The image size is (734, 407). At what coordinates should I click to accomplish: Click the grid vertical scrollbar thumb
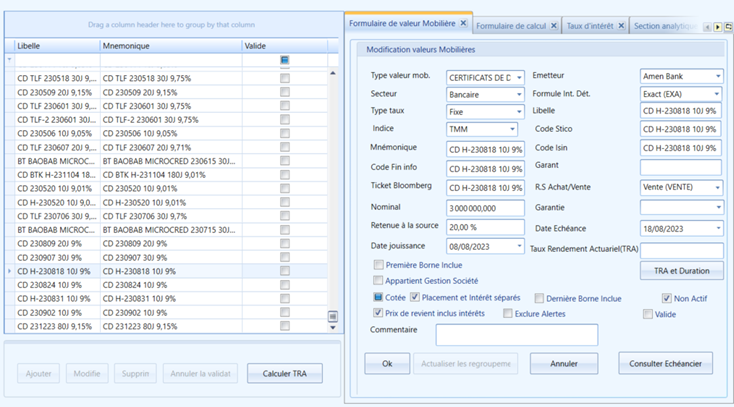click(333, 317)
